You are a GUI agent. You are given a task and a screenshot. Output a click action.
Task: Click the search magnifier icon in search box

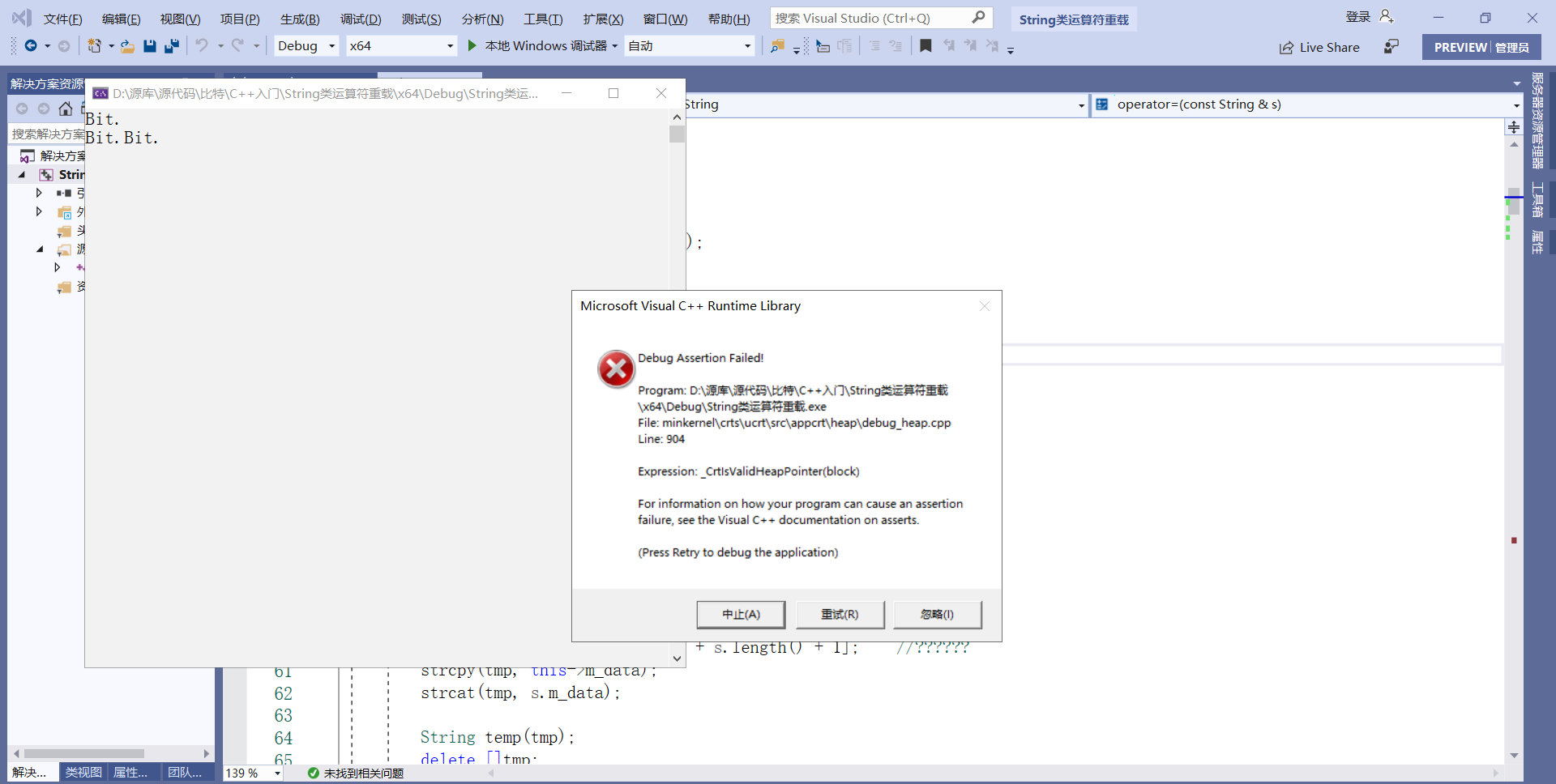978,18
